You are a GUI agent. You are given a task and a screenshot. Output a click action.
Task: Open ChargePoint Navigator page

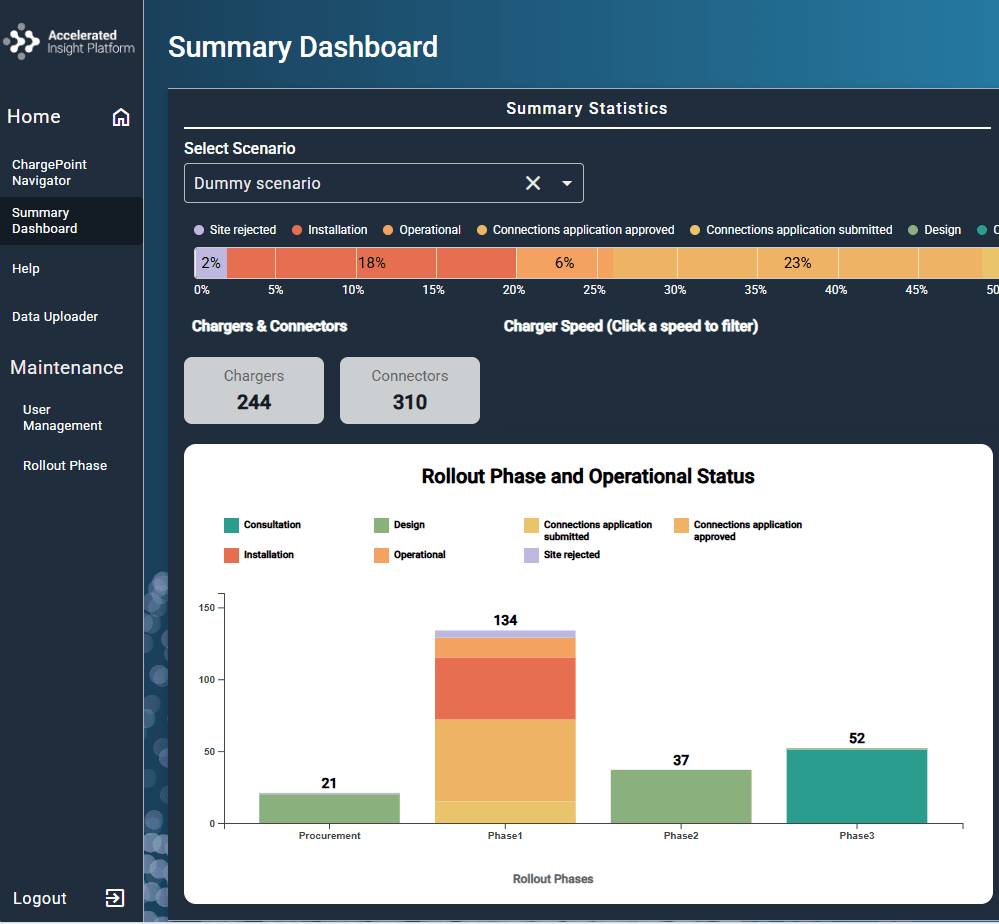coord(50,173)
